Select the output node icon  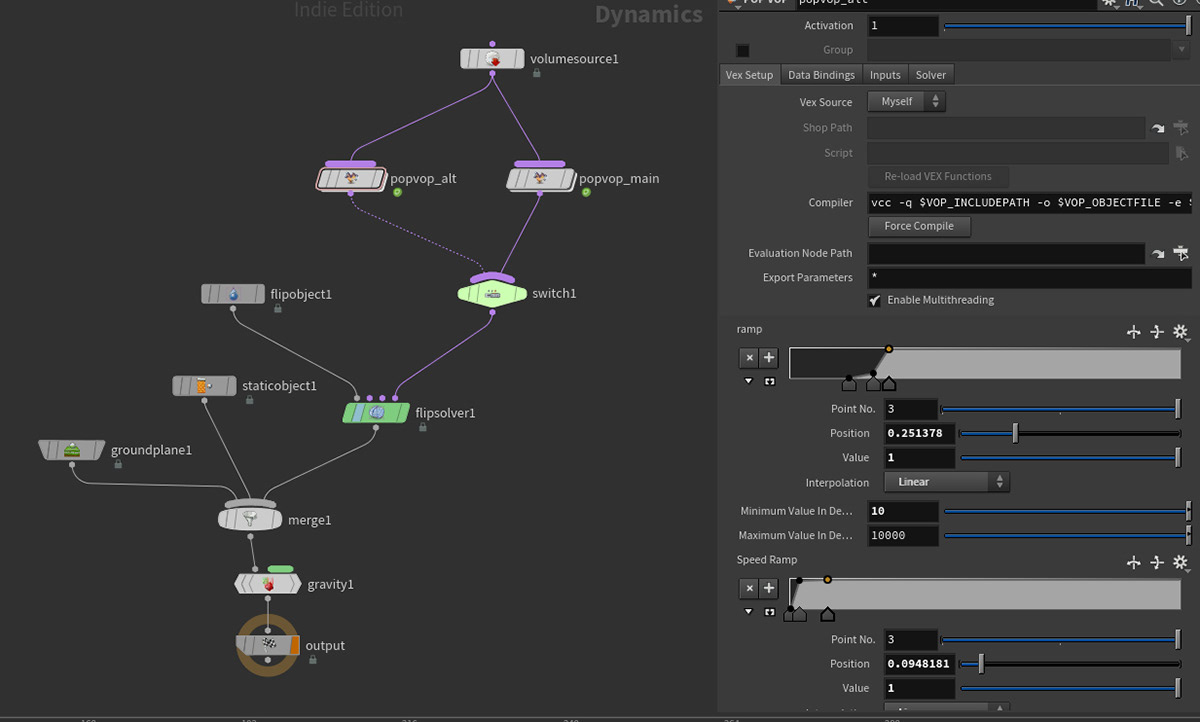coord(267,645)
